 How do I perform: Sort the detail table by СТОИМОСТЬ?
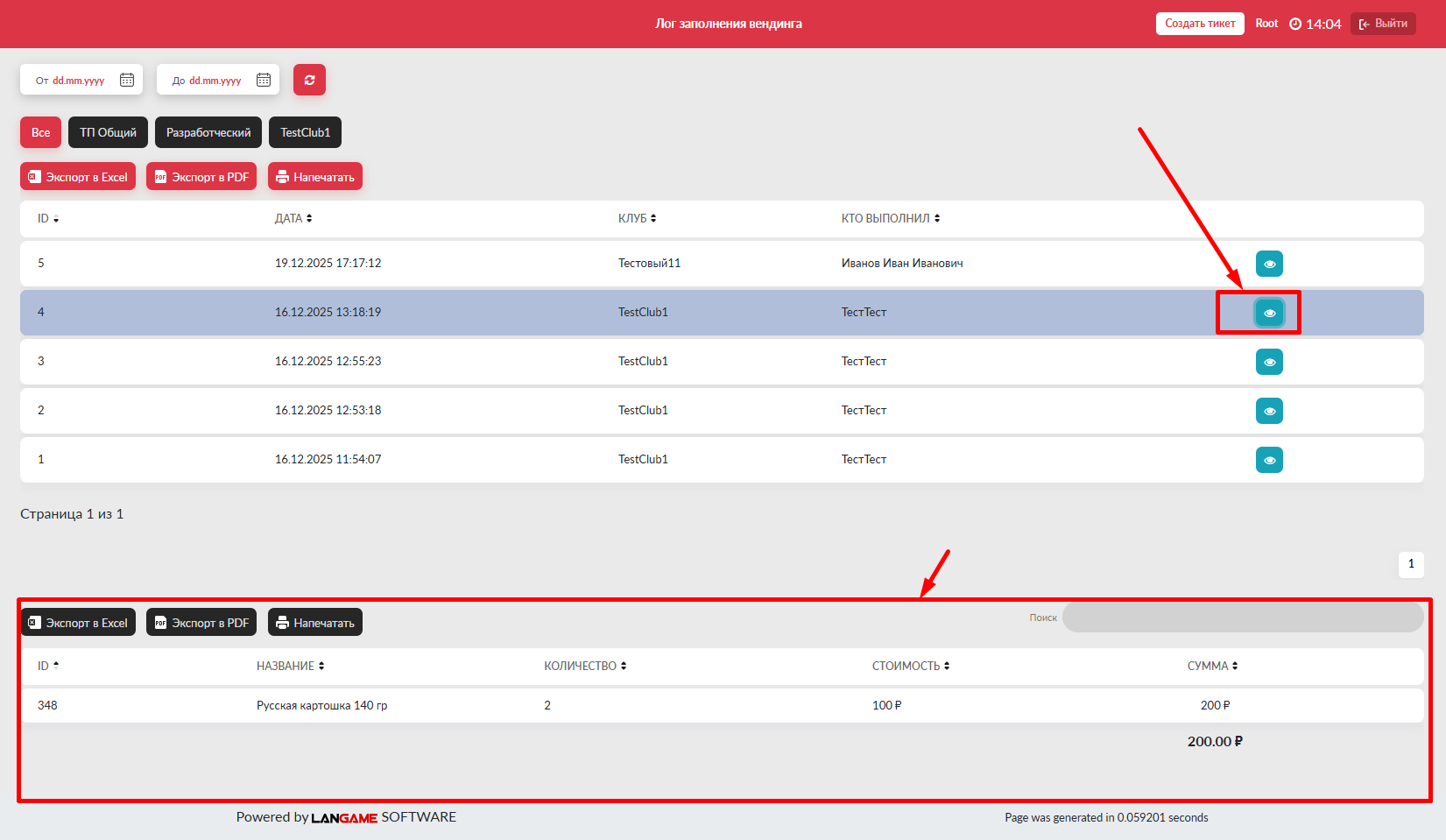coord(911,666)
